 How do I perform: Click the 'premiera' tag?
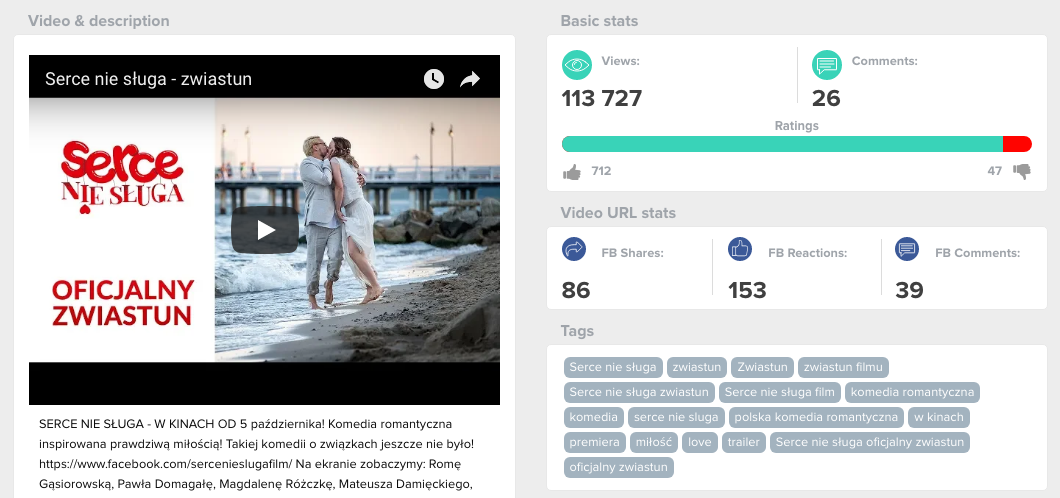pyautogui.click(x=594, y=442)
